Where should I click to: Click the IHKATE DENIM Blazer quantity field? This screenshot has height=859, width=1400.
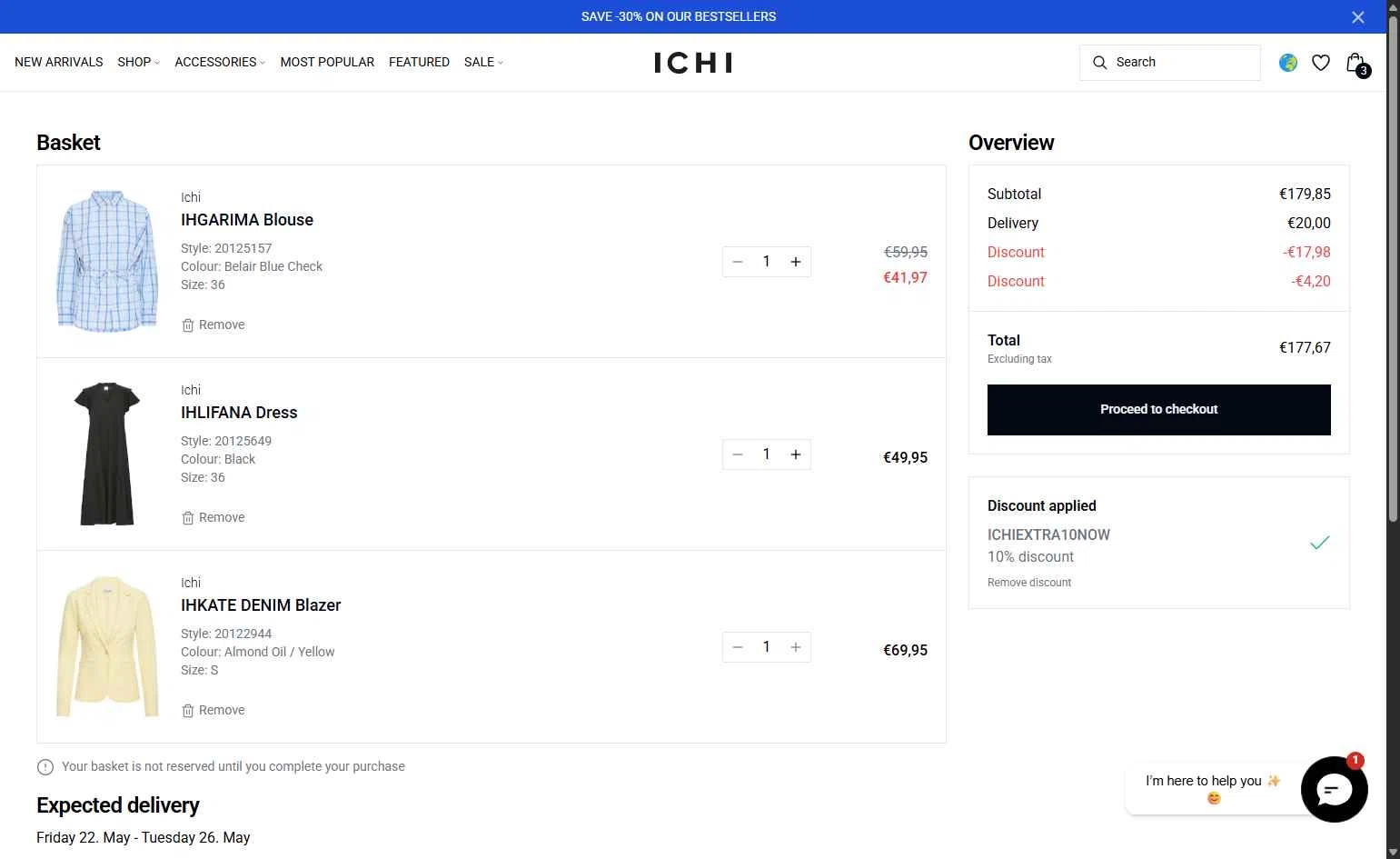tap(767, 647)
